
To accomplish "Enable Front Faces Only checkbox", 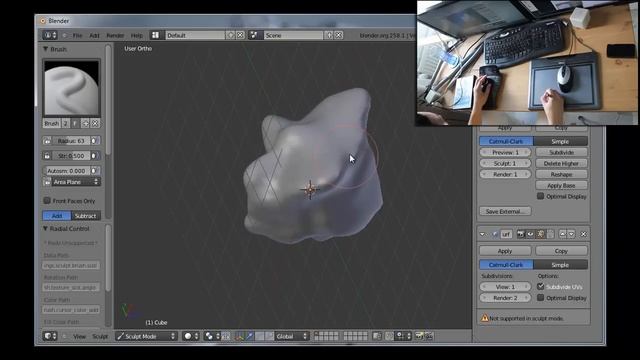I will click(x=47, y=200).
